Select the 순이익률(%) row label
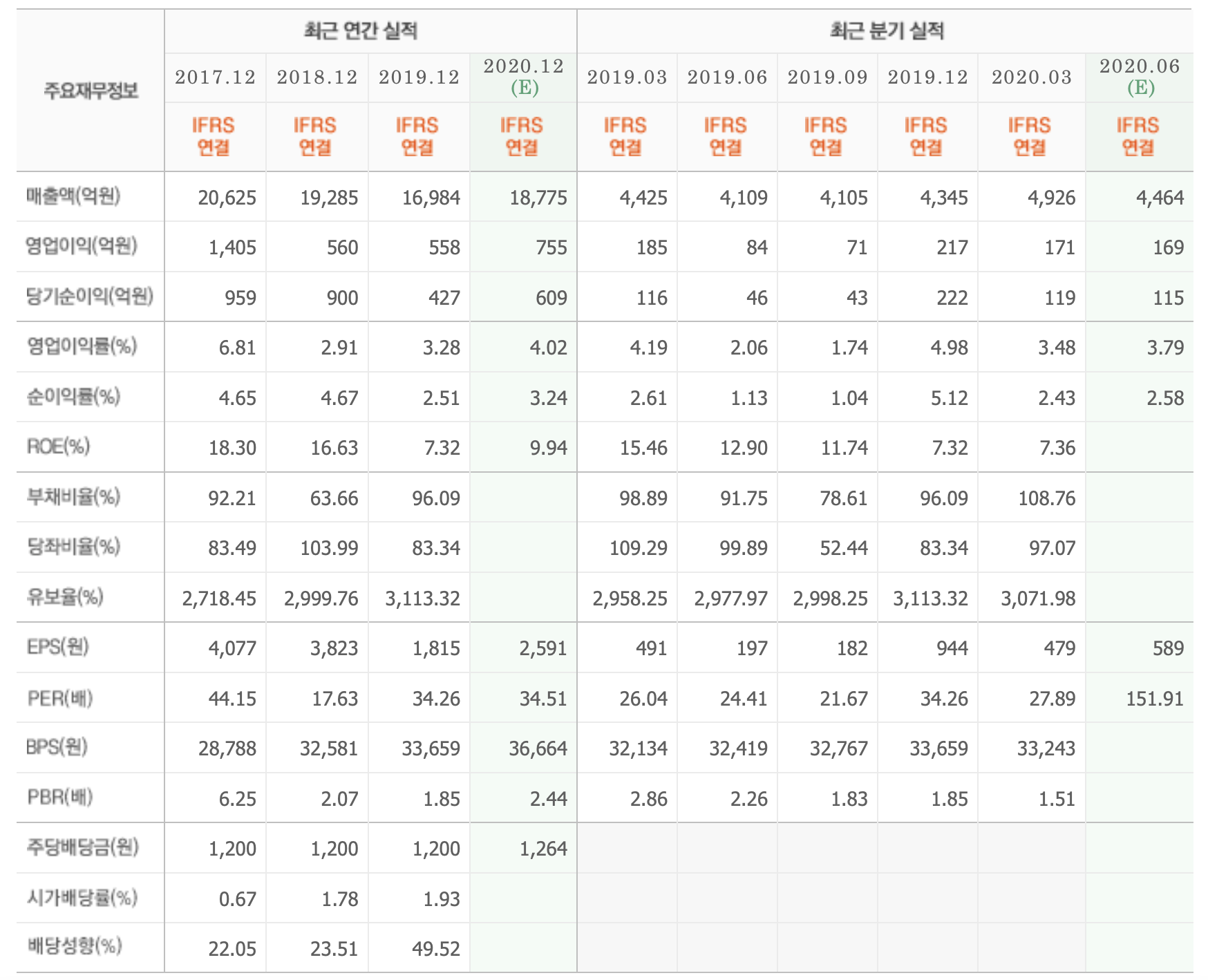This screenshot has width=1208, height=980. point(73,397)
